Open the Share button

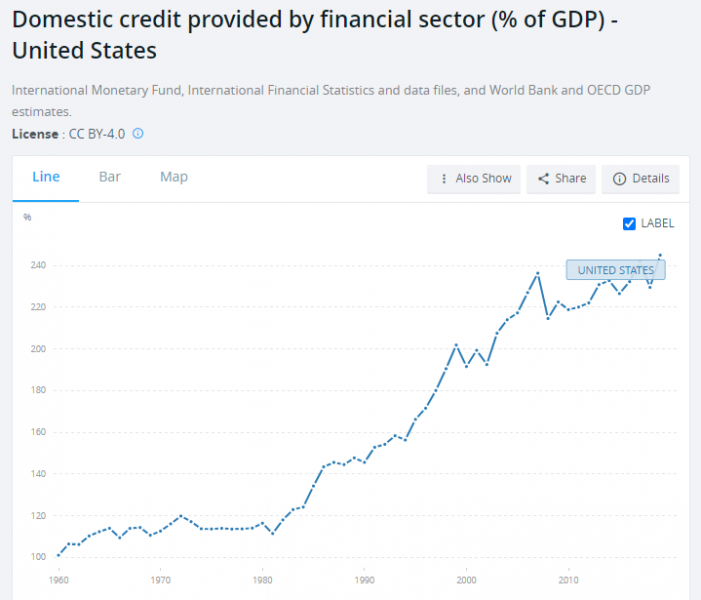click(x=561, y=179)
